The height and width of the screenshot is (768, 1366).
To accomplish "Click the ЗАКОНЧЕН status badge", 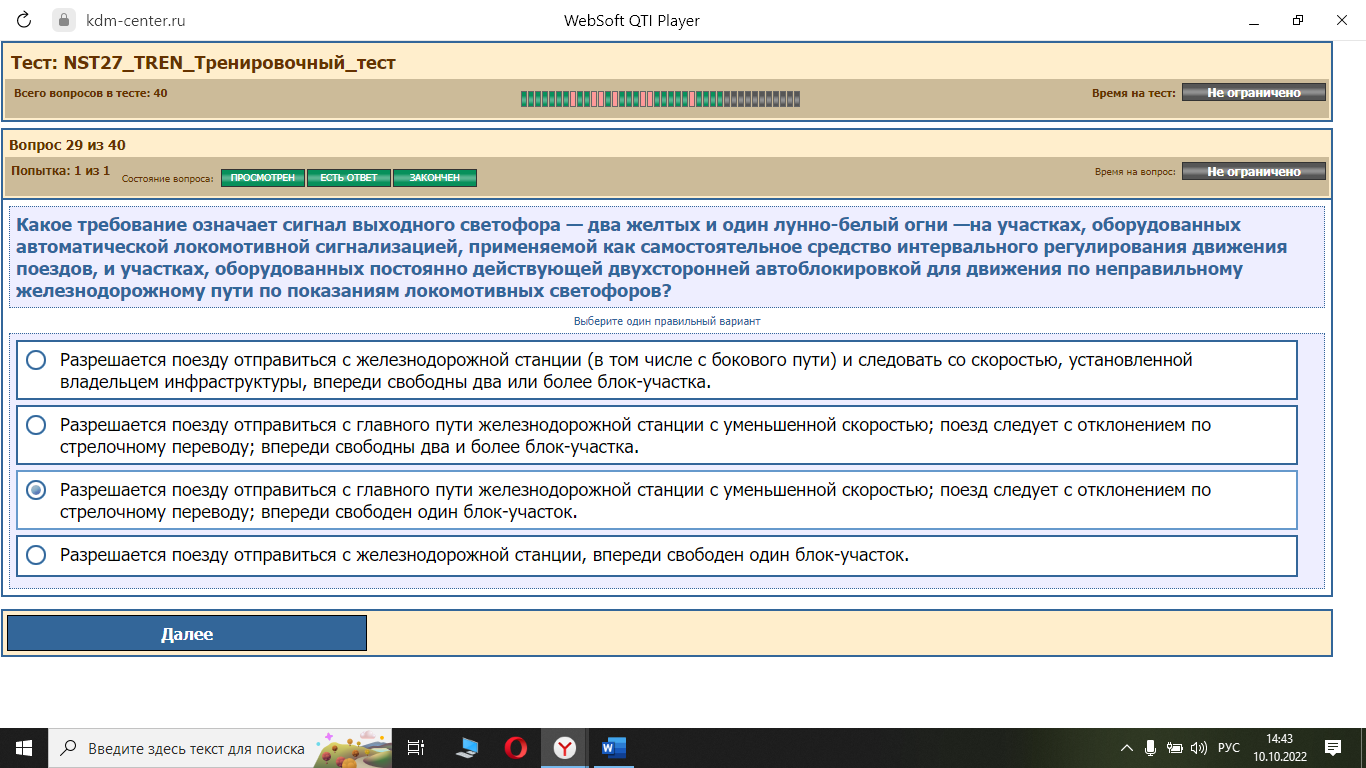I will click(x=435, y=178).
